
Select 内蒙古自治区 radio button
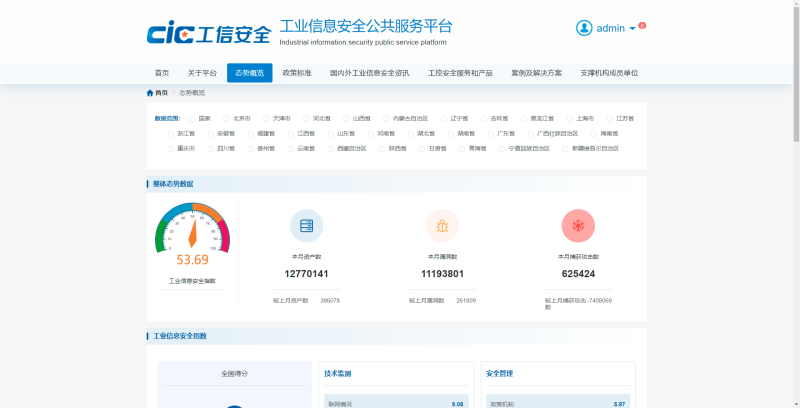[x=386, y=119]
